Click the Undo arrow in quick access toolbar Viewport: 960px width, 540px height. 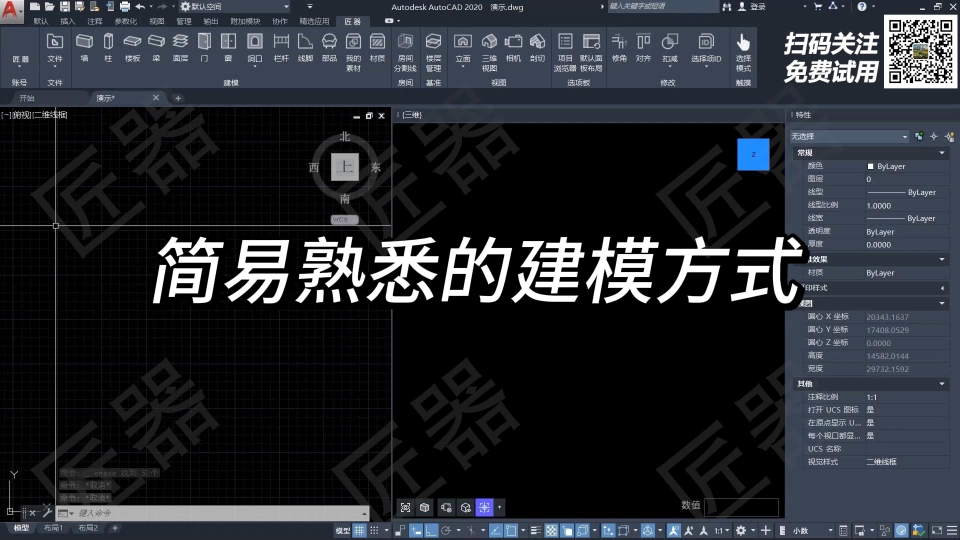tap(140, 7)
